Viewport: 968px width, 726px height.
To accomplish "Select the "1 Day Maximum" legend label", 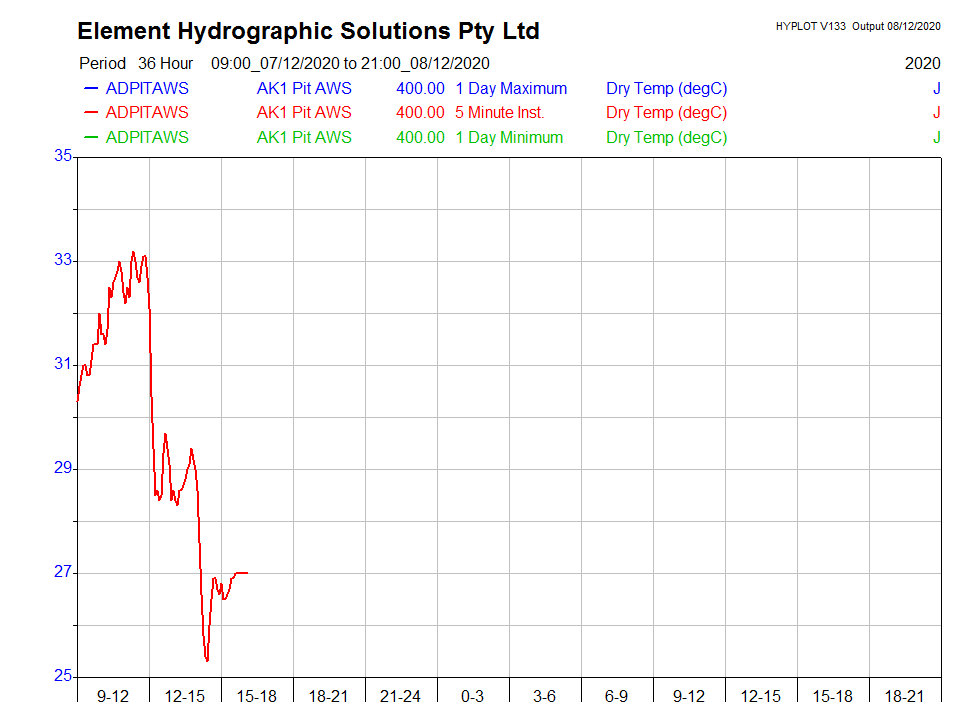I will coord(511,88).
